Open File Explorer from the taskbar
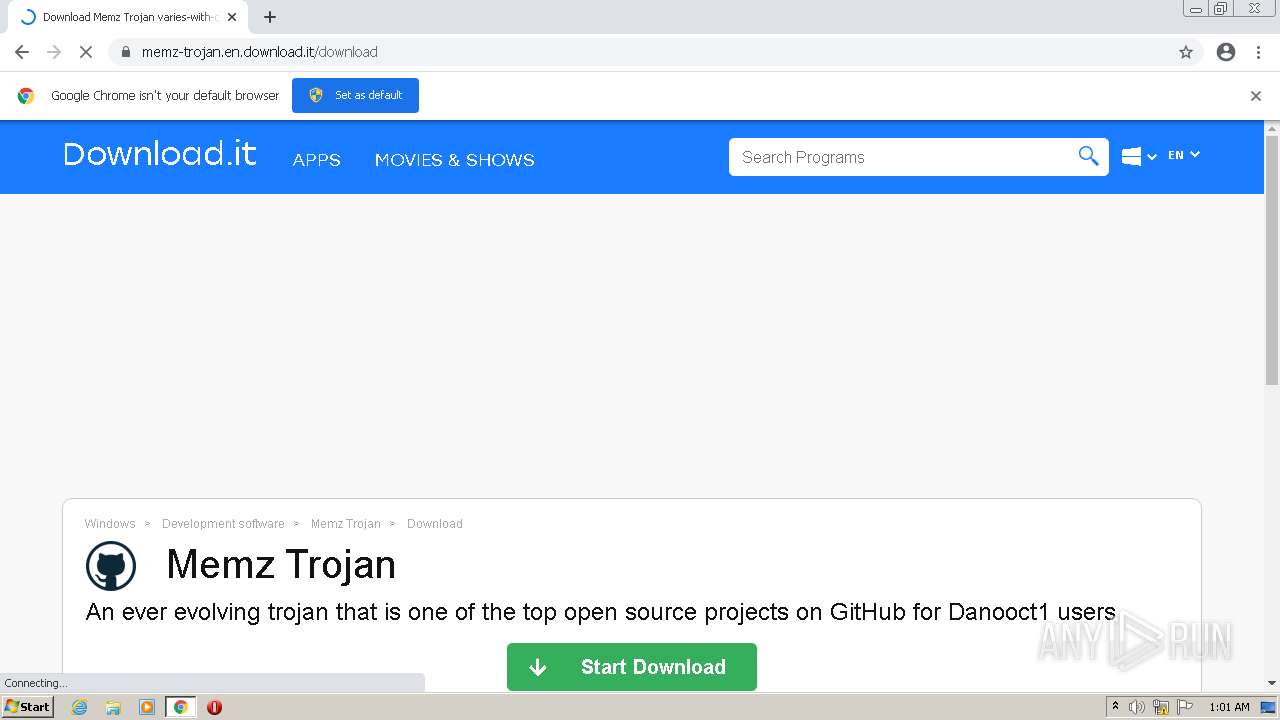 [x=113, y=707]
